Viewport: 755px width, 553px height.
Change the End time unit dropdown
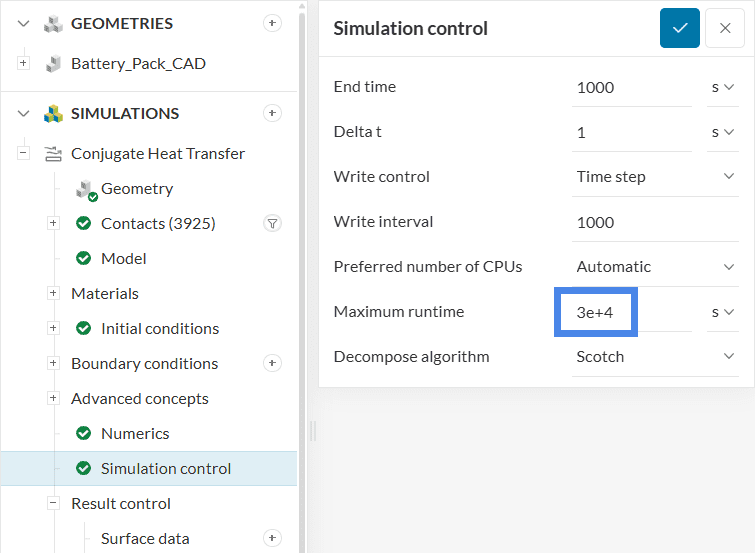[x=722, y=87]
